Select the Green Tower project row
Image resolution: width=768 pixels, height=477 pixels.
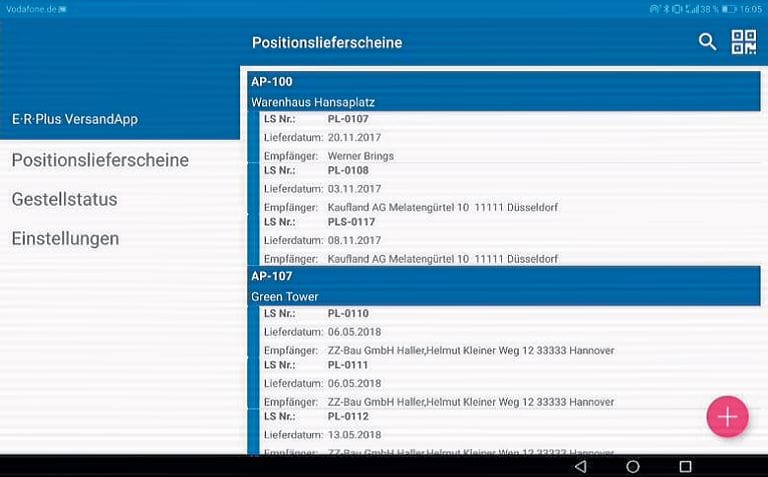pos(507,297)
